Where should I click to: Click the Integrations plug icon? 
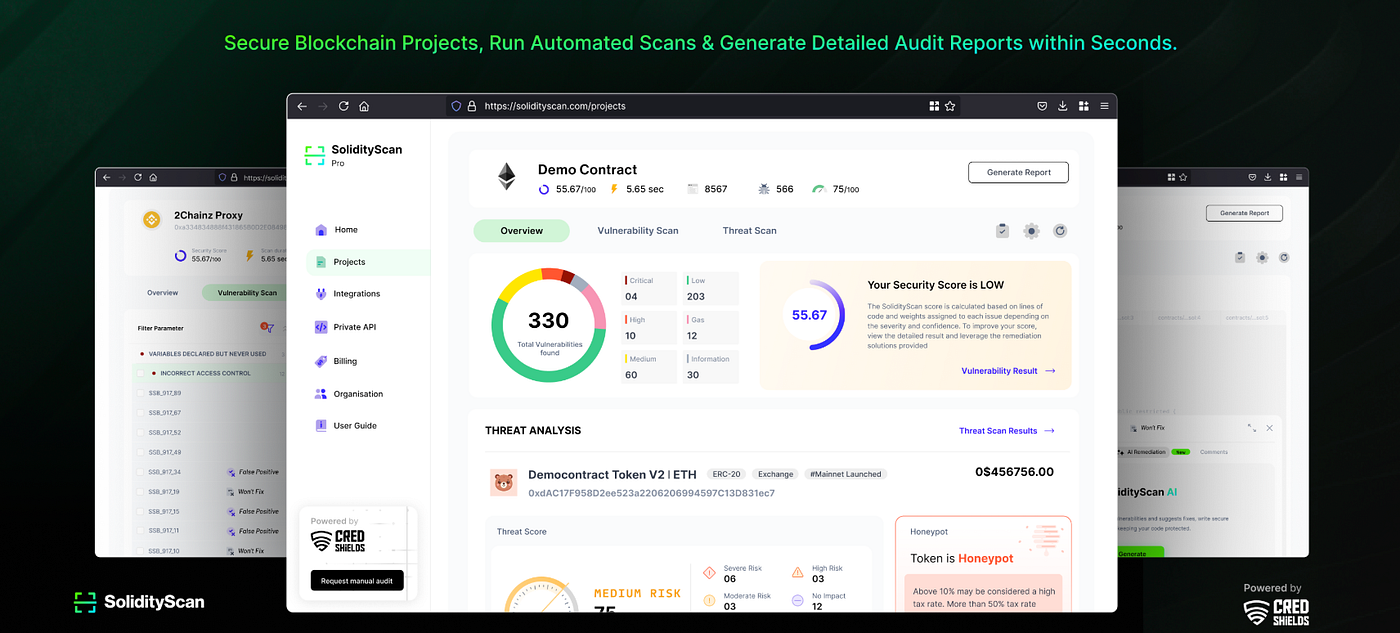click(x=321, y=294)
